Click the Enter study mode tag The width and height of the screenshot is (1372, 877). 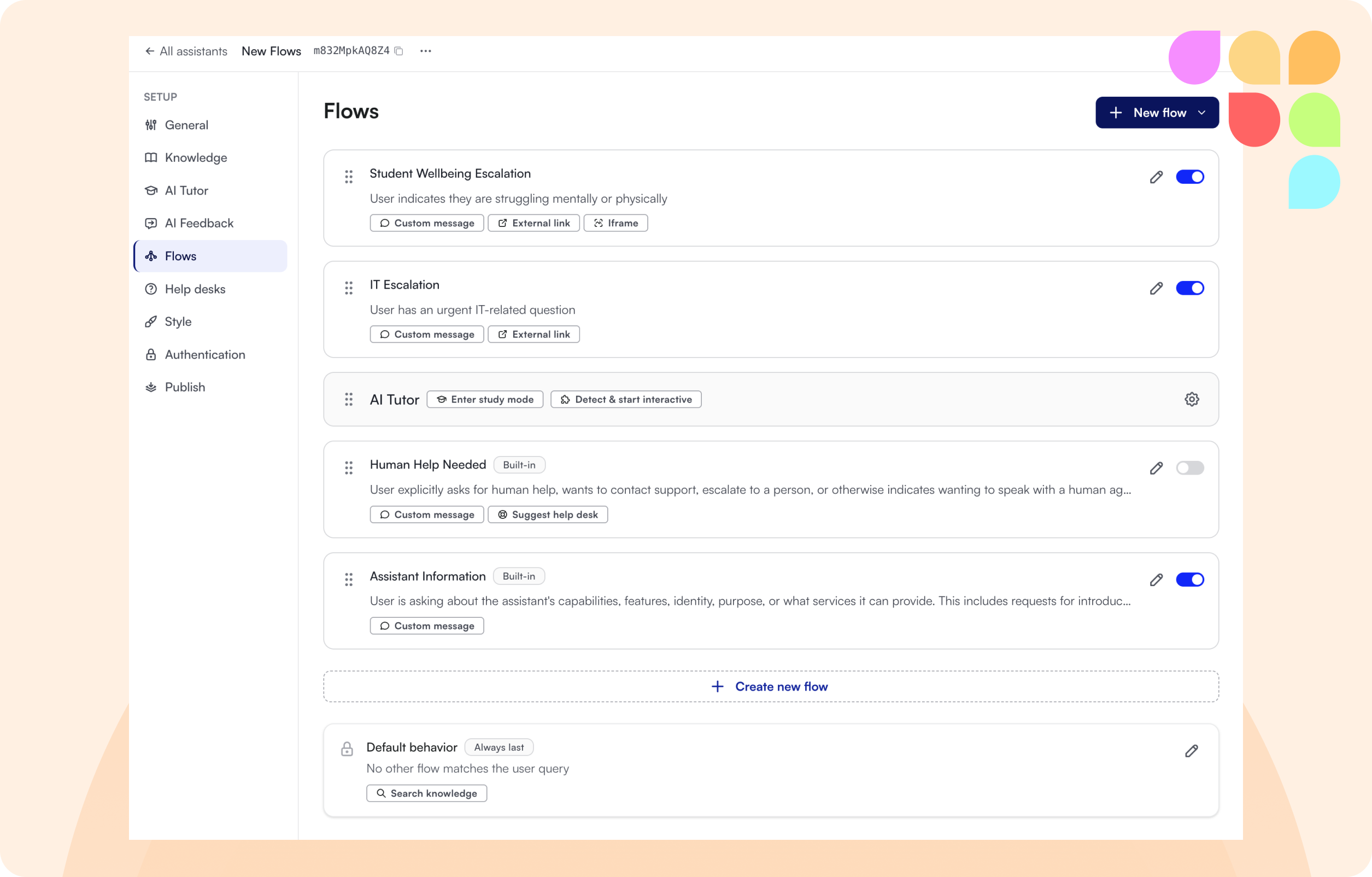click(485, 400)
